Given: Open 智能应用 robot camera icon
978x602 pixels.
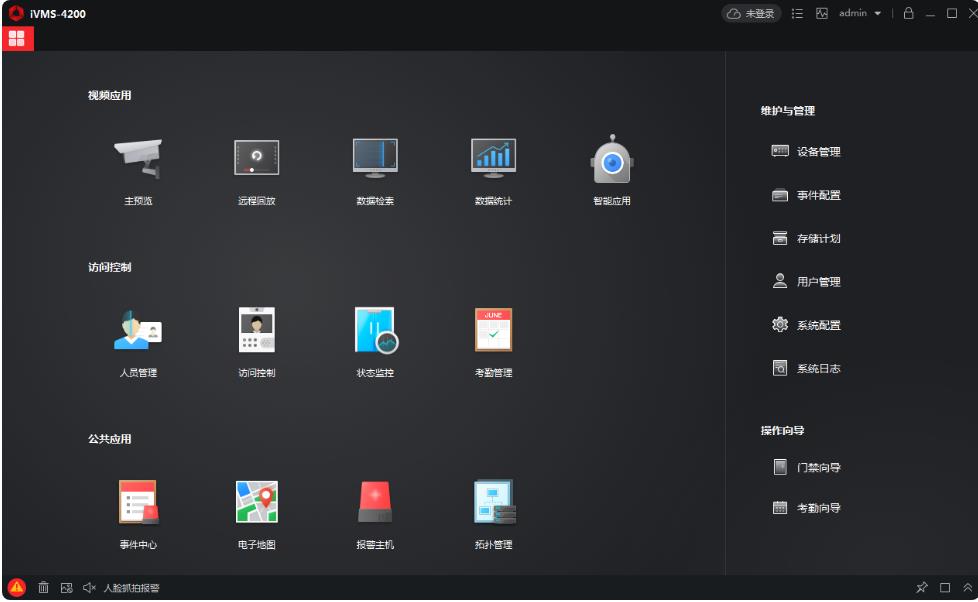Looking at the screenshot, I should click(x=612, y=159).
